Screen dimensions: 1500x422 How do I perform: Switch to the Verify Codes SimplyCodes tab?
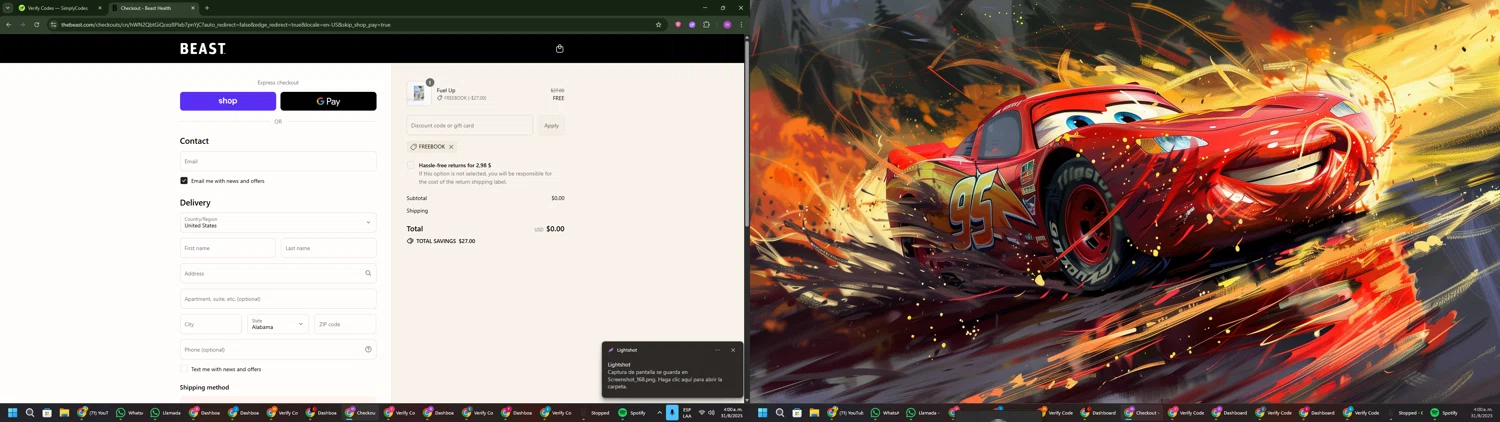point(58,8)
